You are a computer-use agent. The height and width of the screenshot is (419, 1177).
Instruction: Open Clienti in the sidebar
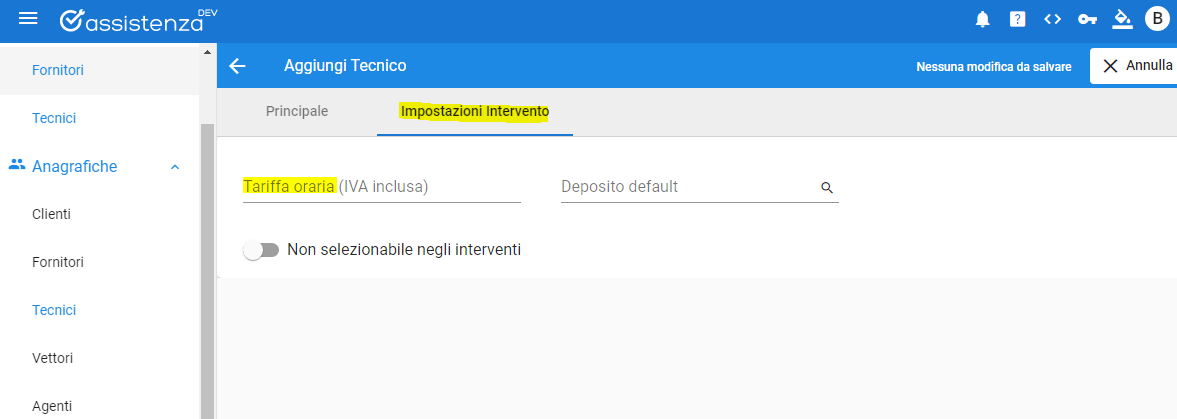52,215
